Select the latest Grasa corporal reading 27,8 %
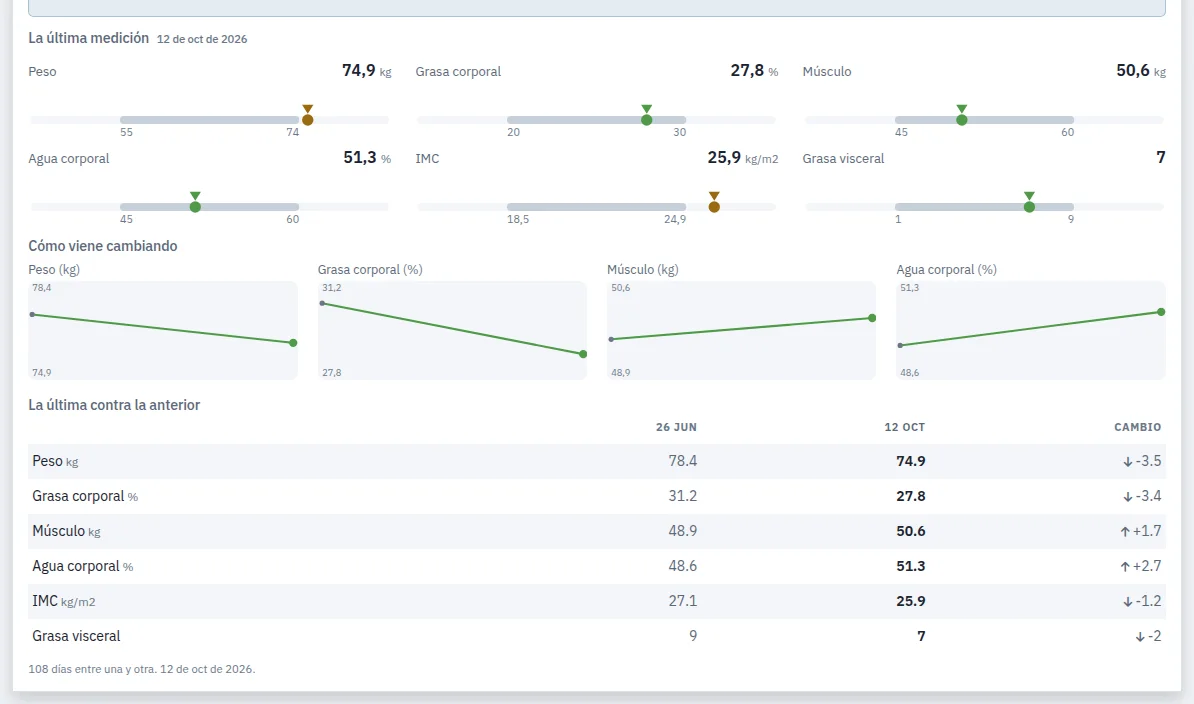 click(x=754, y=71)
